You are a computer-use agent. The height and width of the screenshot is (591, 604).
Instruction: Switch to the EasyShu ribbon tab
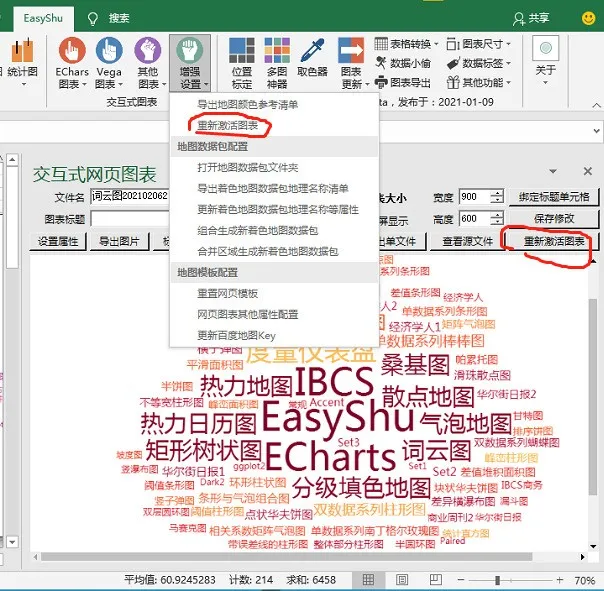click(x=43, y=18)
